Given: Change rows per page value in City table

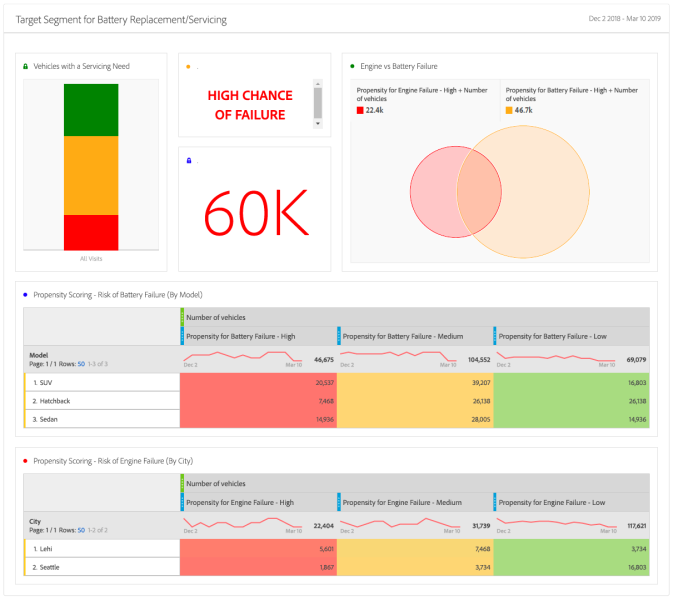Looking at the screenshot, I should [81, 530].
